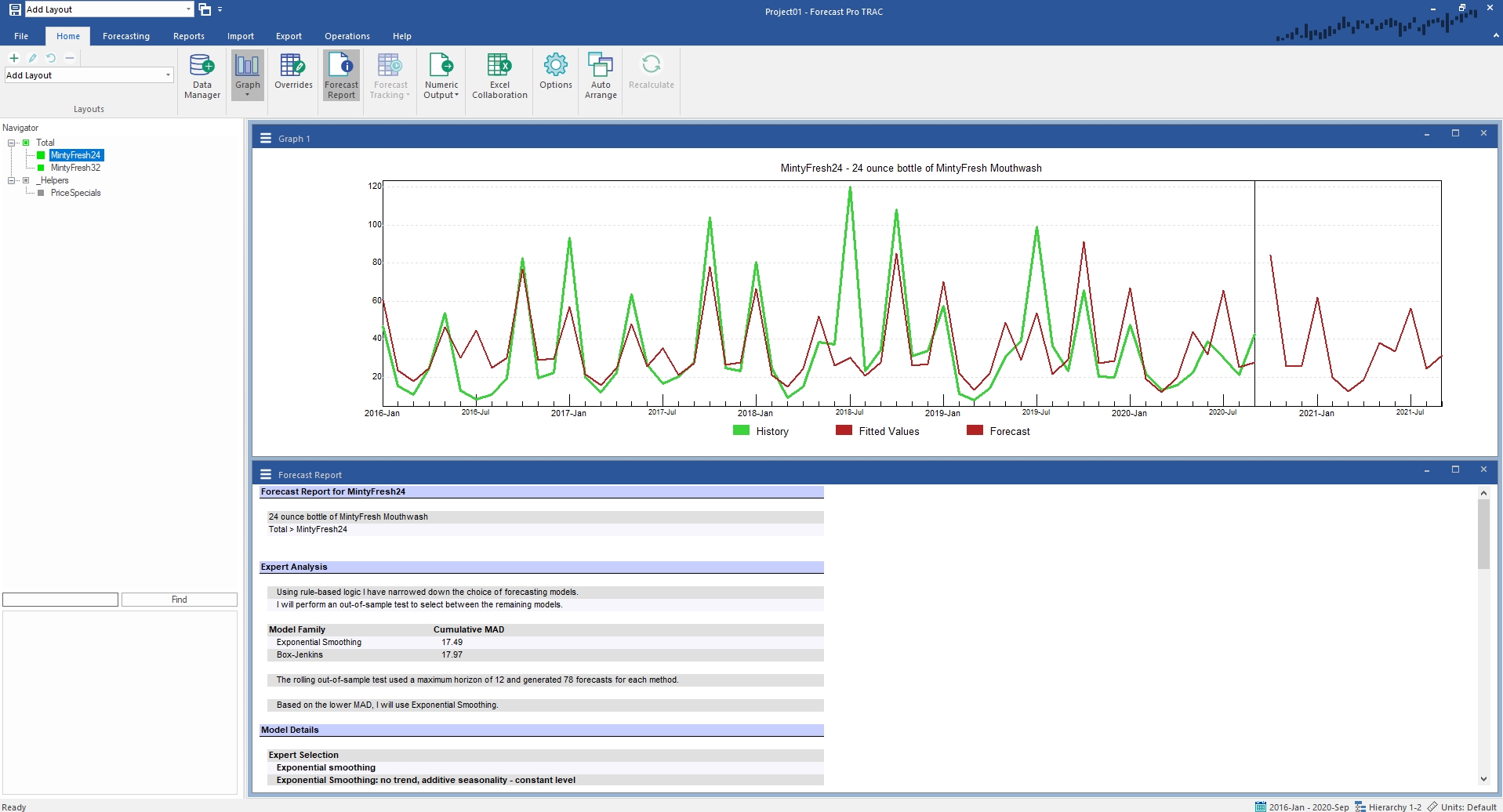The image size is (1503, 812).
Task: Minimize the Graph 1 window
Action: [x=1427, y=134]
